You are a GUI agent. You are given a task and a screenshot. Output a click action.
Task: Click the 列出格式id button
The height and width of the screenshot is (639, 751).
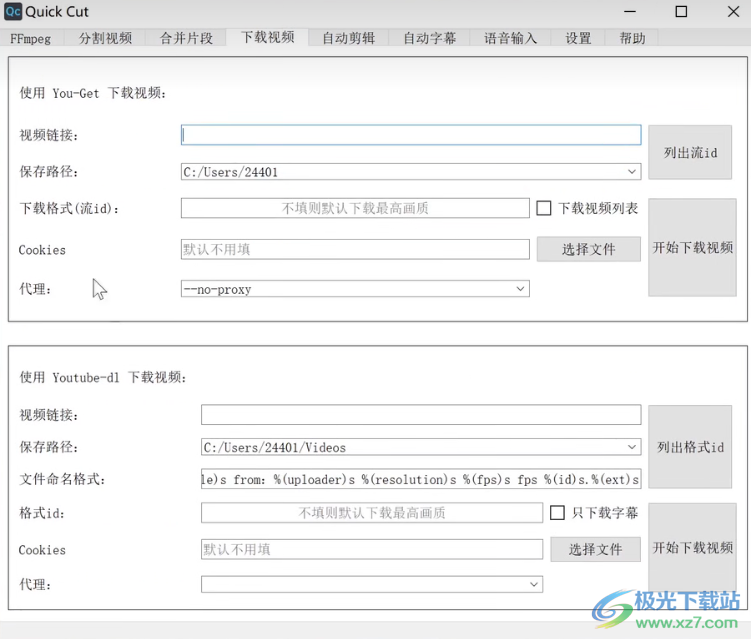point(690,447)
